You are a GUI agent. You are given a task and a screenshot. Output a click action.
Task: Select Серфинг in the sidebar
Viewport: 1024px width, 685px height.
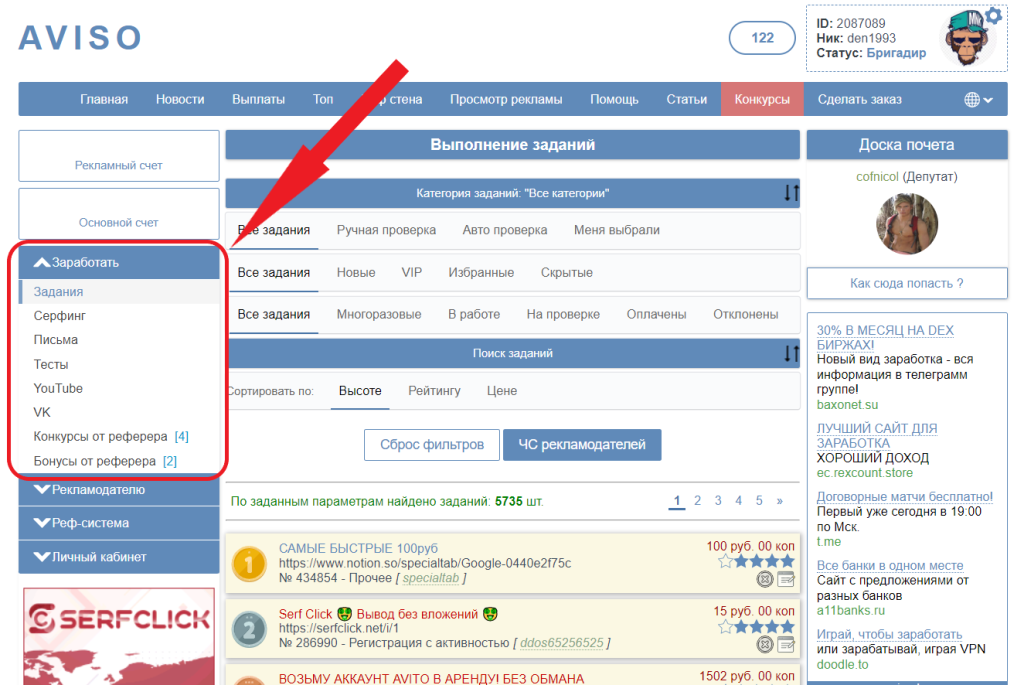60,315
